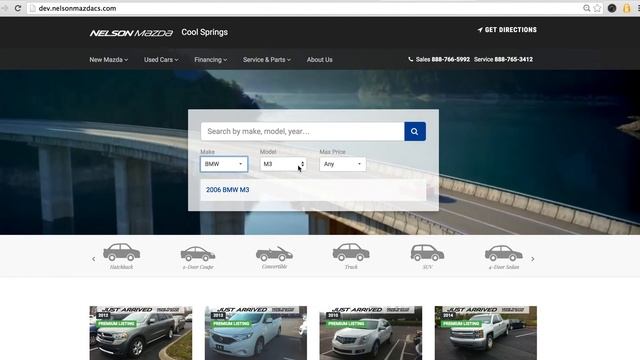Screen dimensions: 640x360
Task: Expand the Financing menu
Action: [211, 60]
